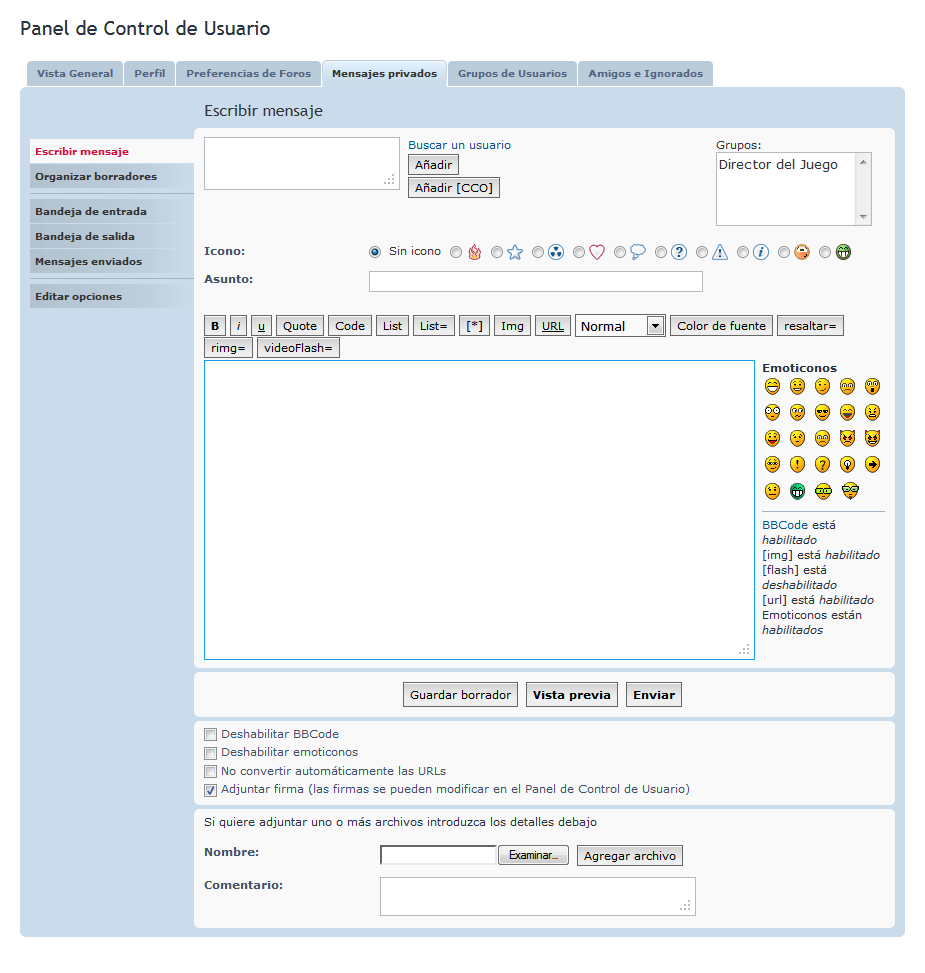
Task: Open the Color de fuente picker
Action: point(721,326)
